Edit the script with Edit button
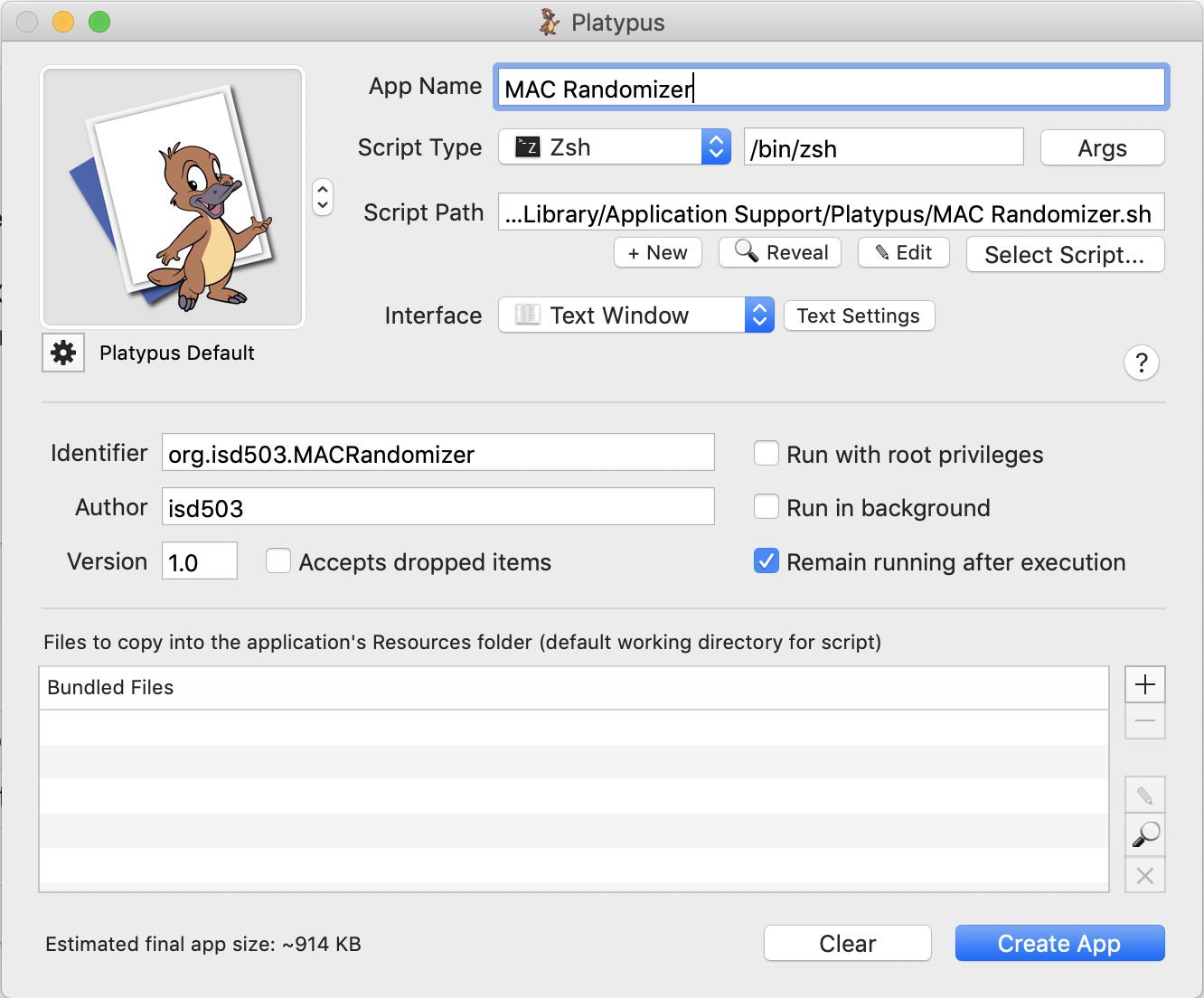This screenshot has width=1204, height=998. click(x=904, y=252)
